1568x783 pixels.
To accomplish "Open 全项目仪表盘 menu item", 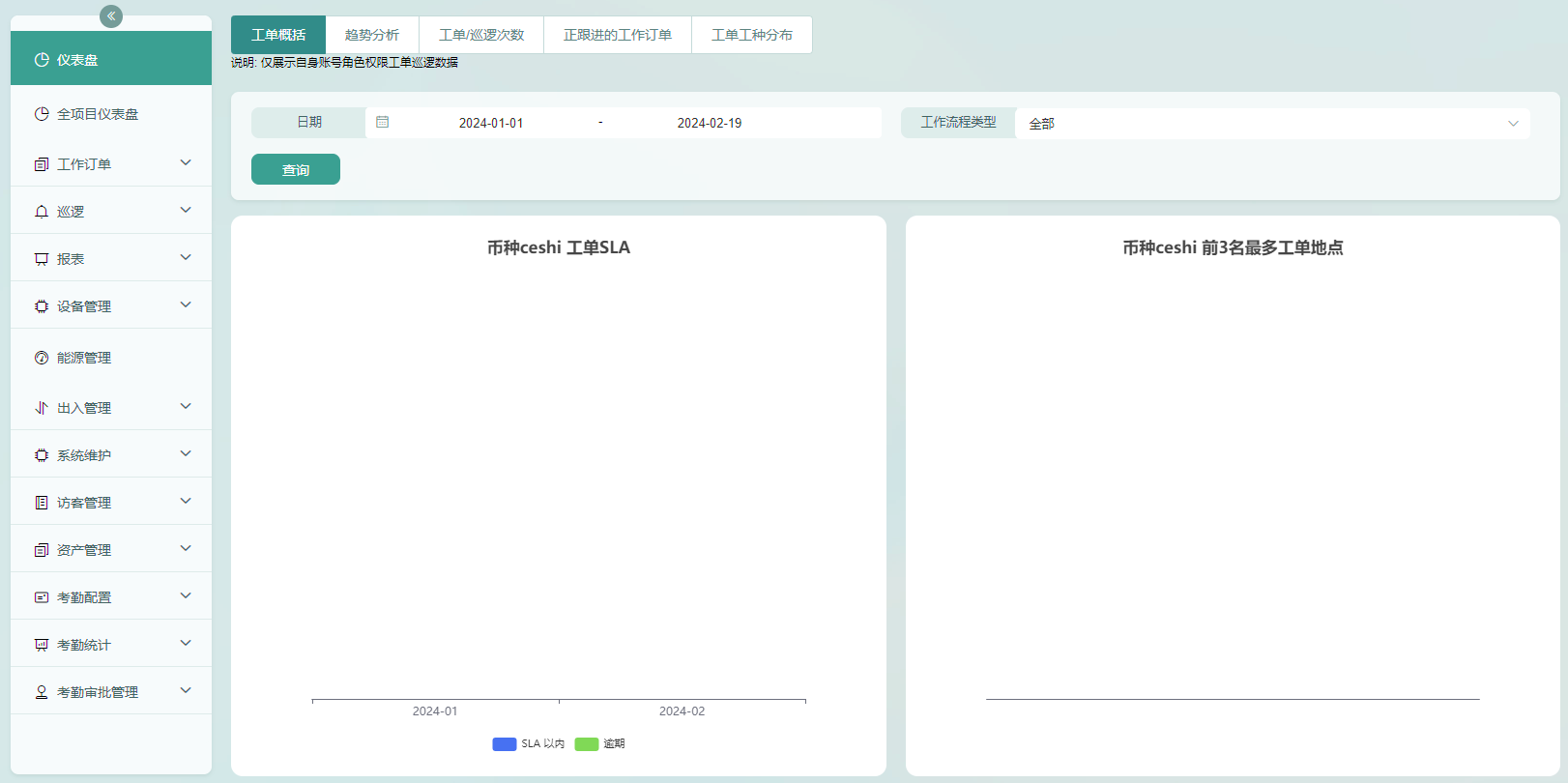I will pos(111,114).
